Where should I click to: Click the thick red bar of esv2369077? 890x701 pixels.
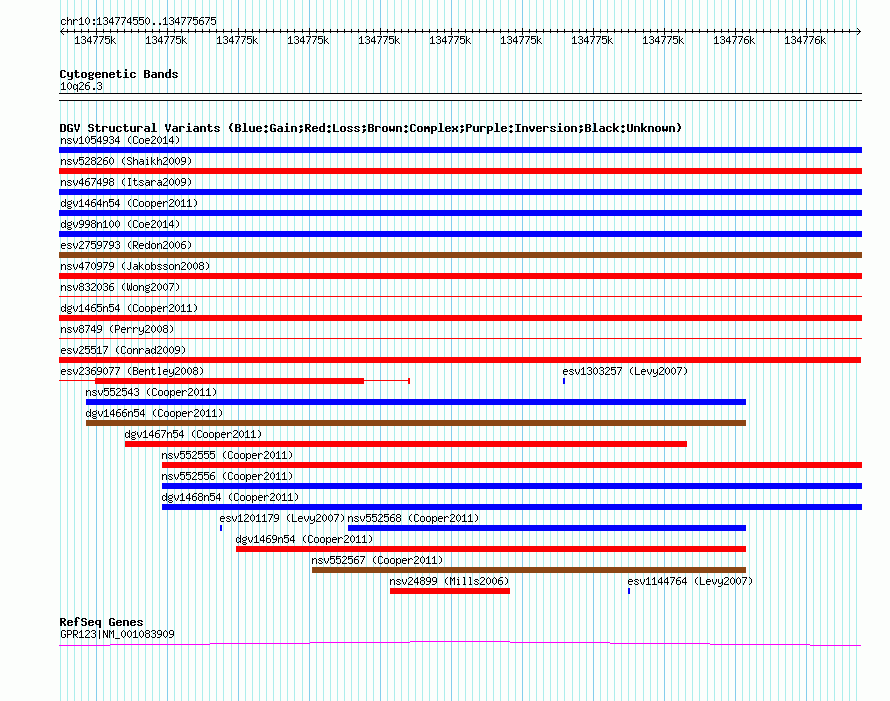(x=229, y=381)
